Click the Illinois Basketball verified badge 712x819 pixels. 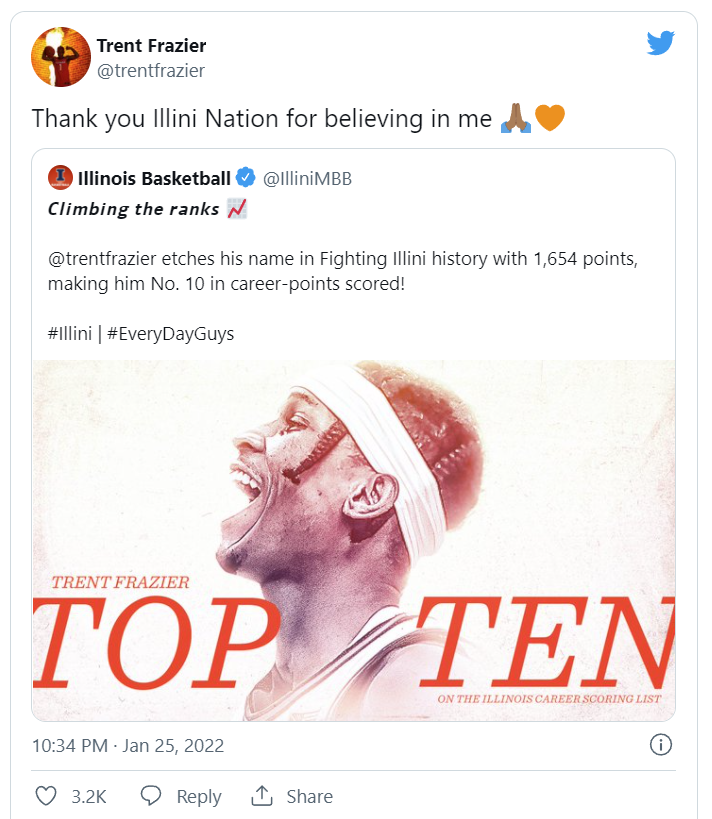(246, 179)
